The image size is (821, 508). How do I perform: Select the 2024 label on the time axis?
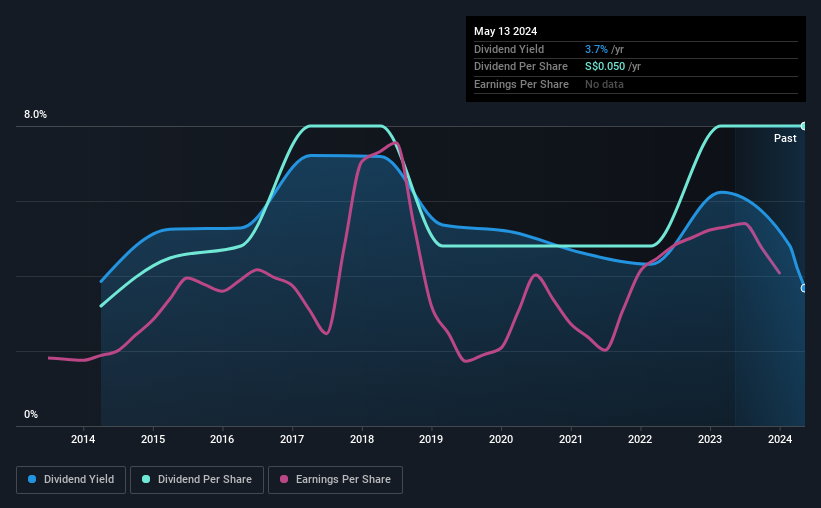(x=780, y=439)
